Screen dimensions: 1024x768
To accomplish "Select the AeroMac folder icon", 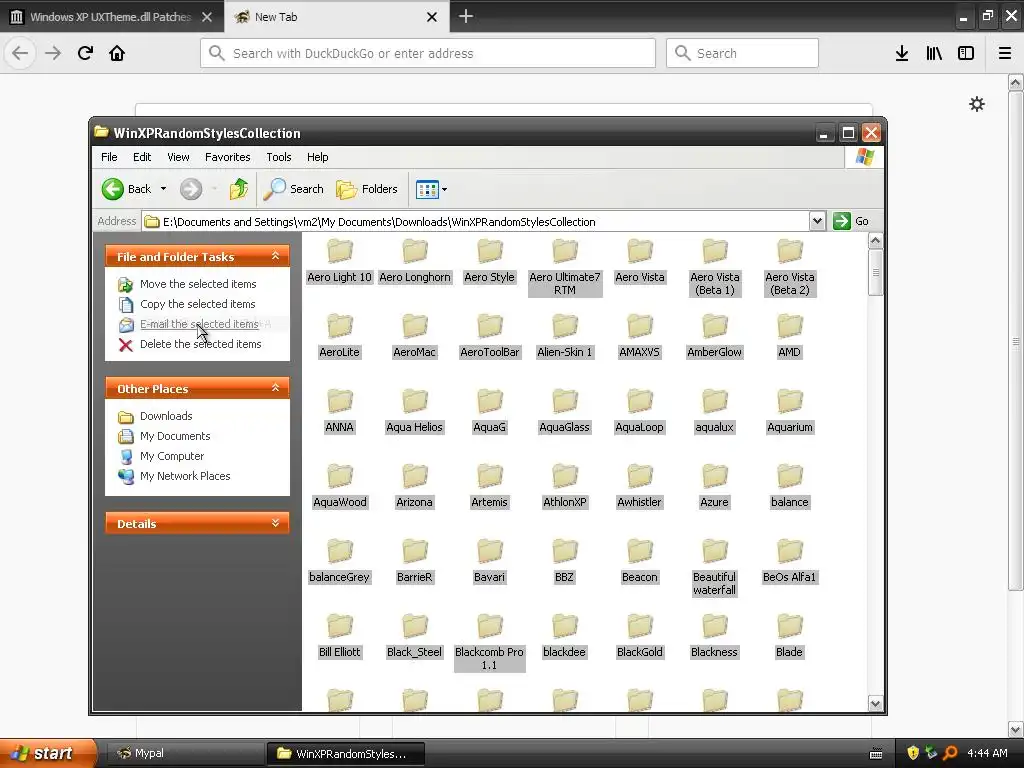I will pyautogui.click(x=415, y=327).
